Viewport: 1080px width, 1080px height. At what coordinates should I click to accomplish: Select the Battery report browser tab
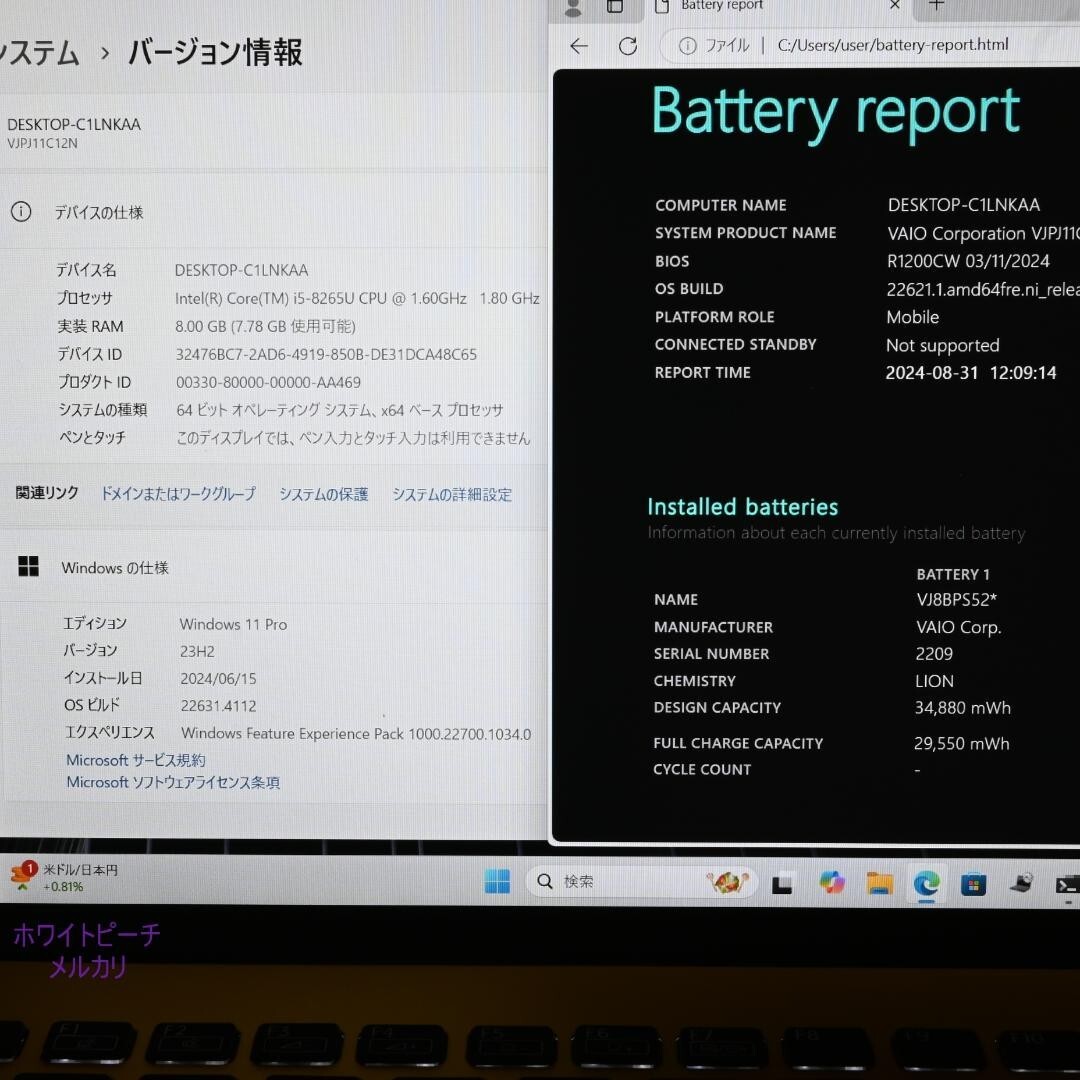[x=778, y=7]
